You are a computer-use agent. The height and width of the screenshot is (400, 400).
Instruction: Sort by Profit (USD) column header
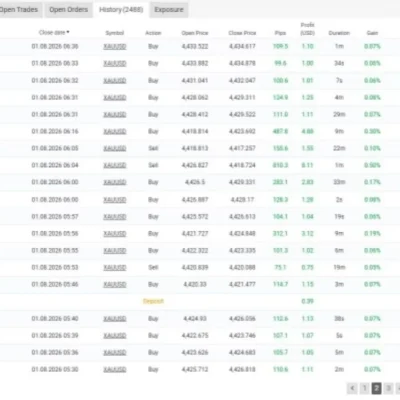point(307,29)
